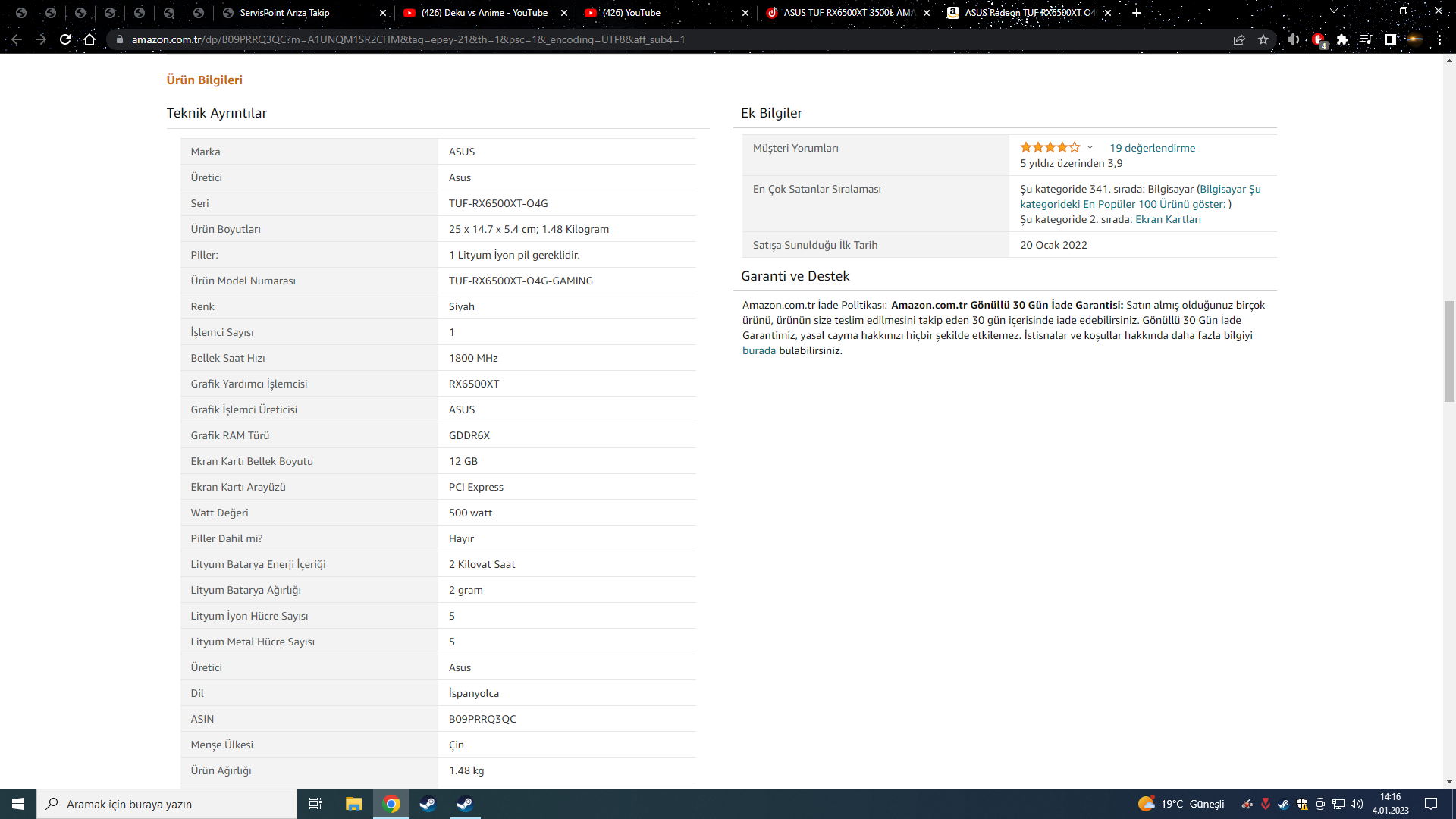The image size is (1456, 819).
Task: Click the 1800 MHz memory speed value
Action: pos(472,358)
